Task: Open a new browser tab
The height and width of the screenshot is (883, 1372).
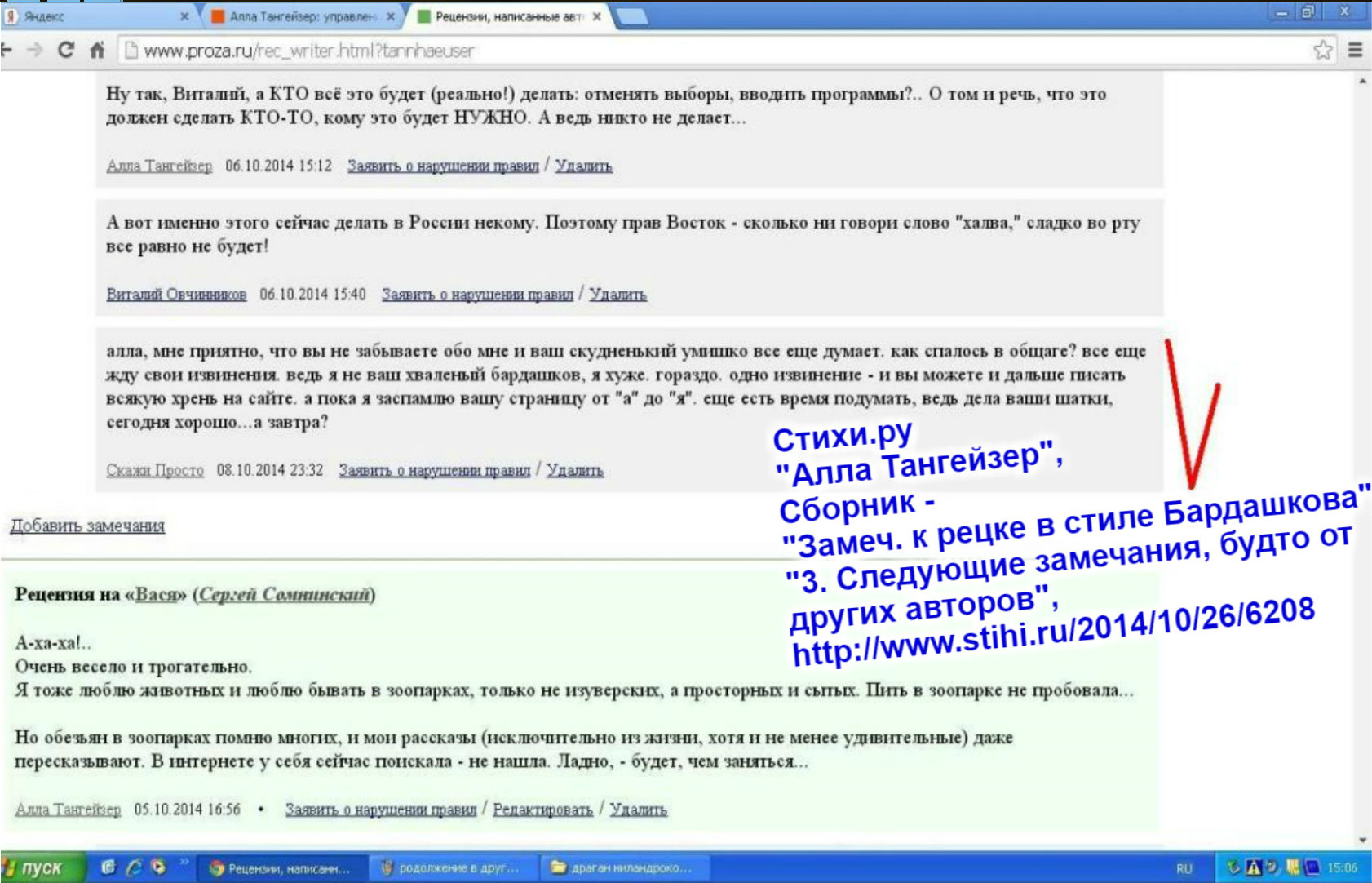Action: pyautogui.click(x=633, y=16)
